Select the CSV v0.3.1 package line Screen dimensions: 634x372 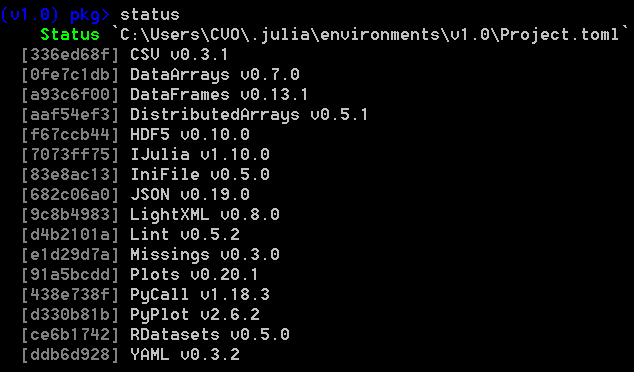click(x=125, y=55)
